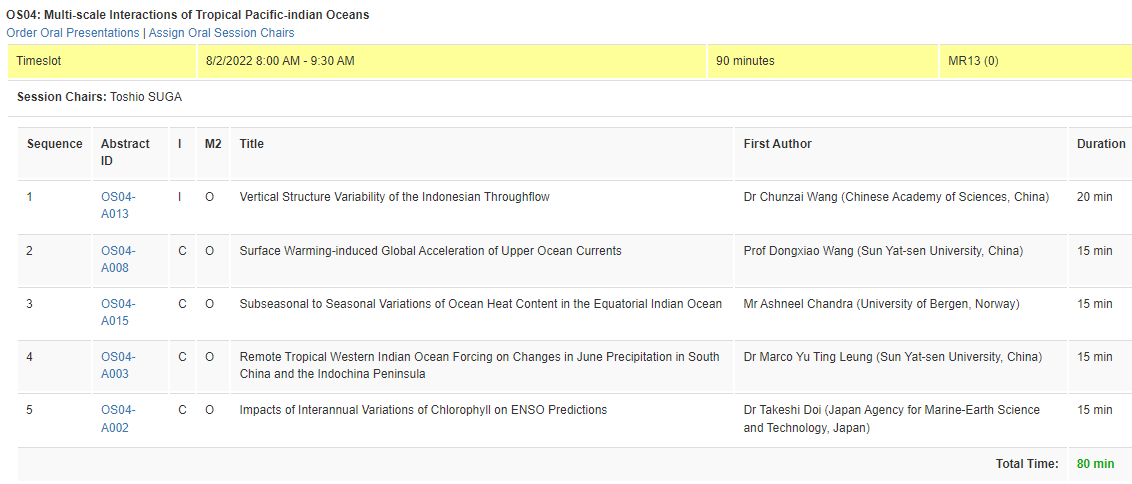Open the Order Oral Presentations link
The height and width of the screenshot is (484, 1132).
tap(73, 33)
